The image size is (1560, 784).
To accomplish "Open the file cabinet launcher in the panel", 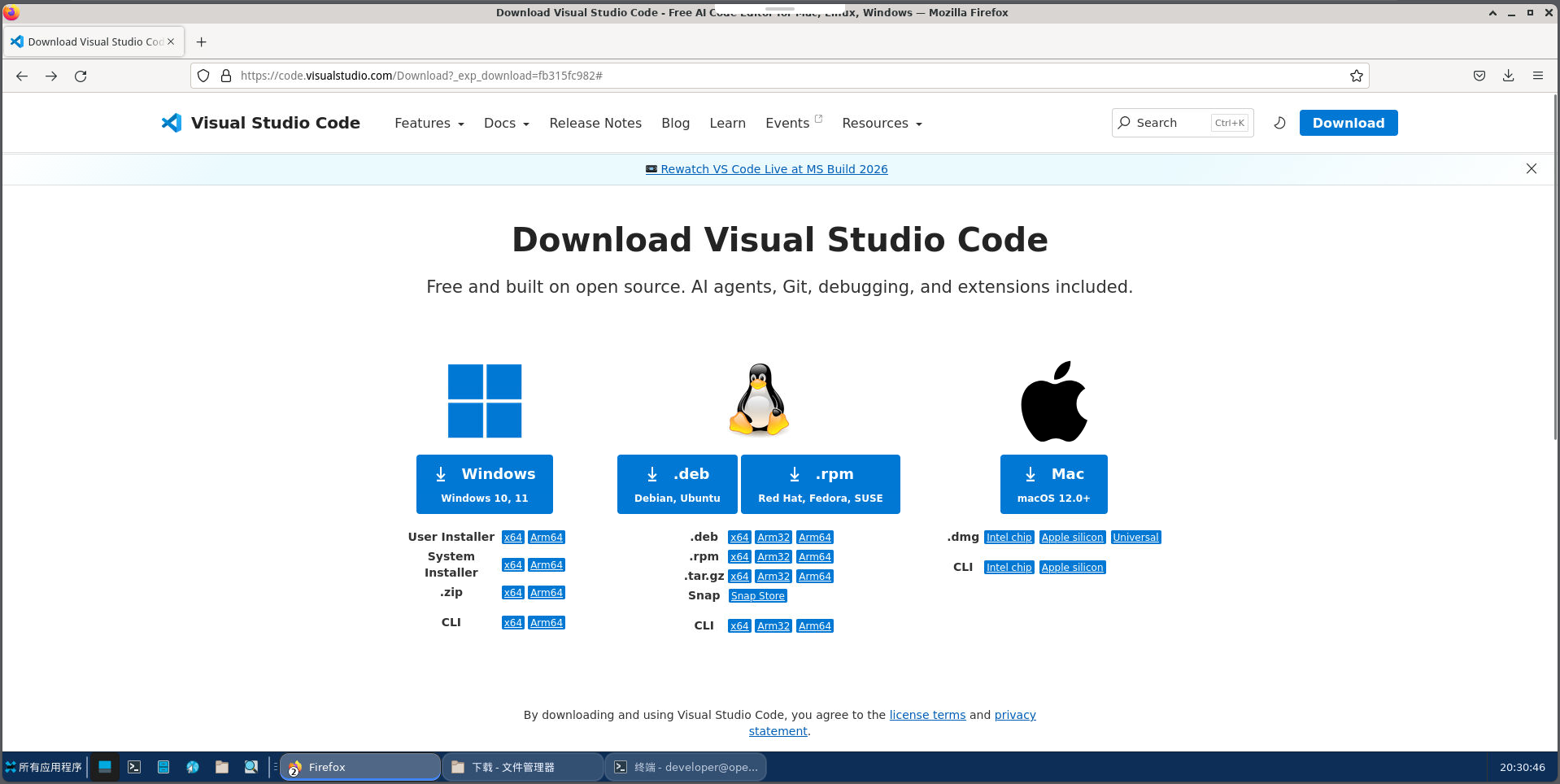I will point(163,767).
